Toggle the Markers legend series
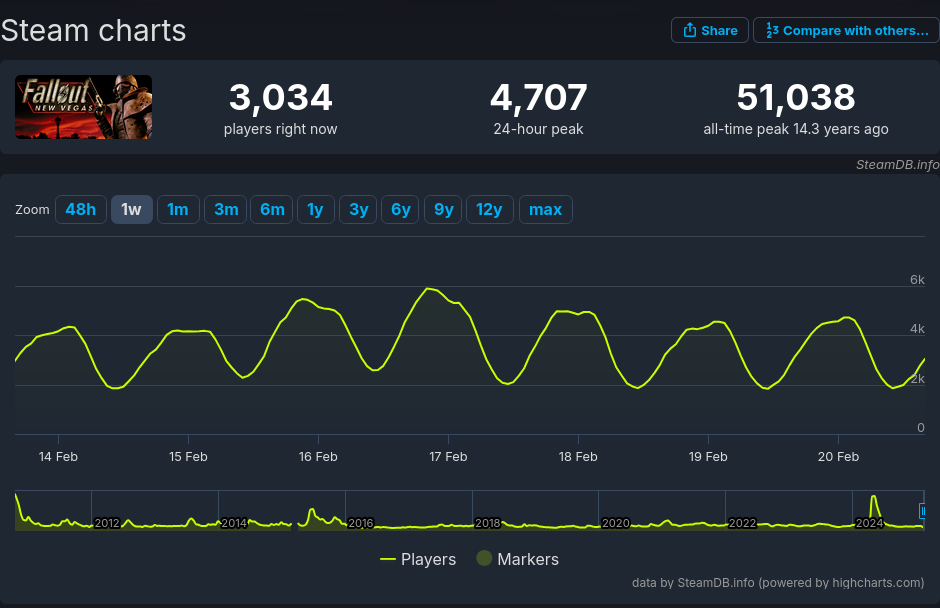This screenshot has height=608, width=940. (x=518, y=559)
